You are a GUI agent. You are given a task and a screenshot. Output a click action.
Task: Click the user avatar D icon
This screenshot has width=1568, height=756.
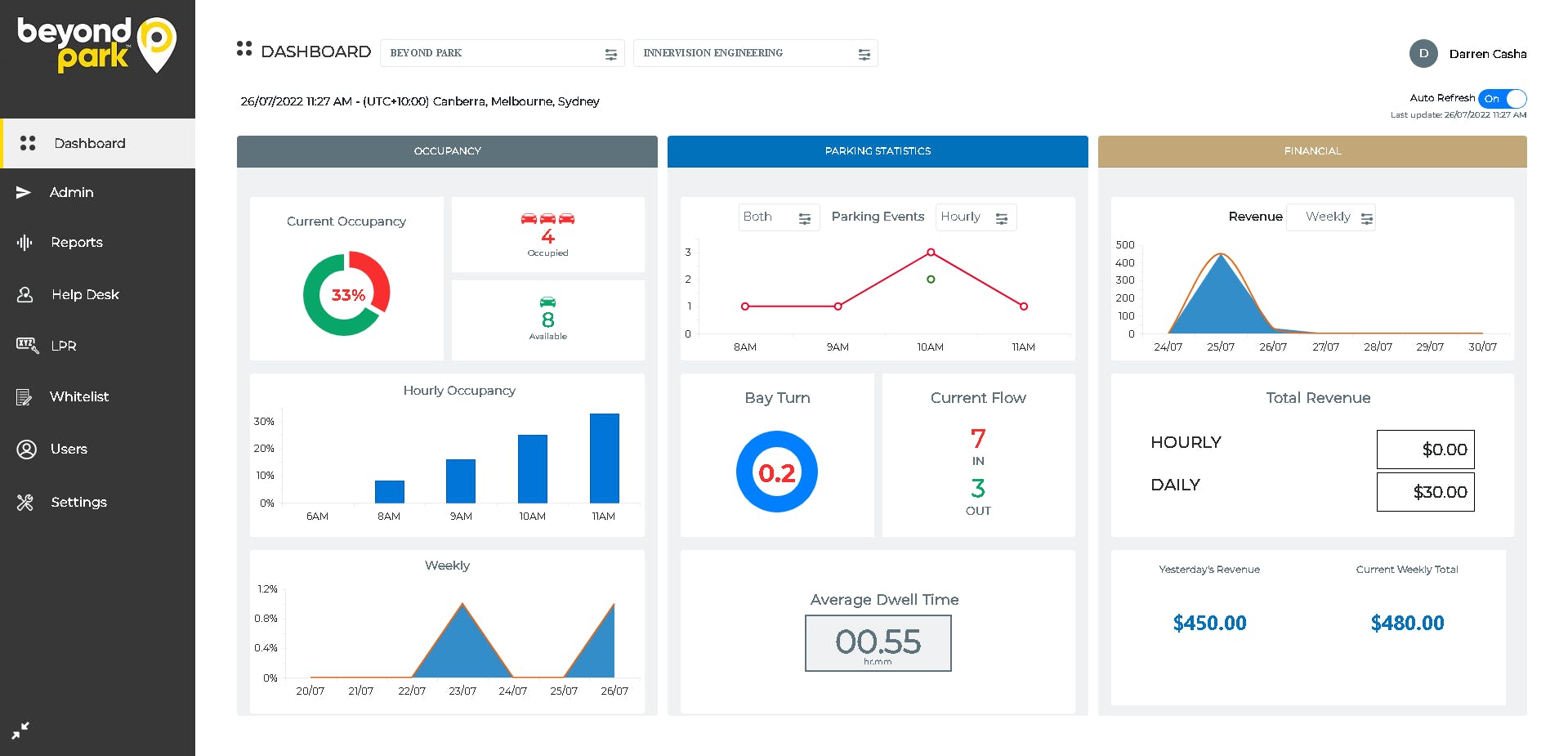click(1423, 53)
